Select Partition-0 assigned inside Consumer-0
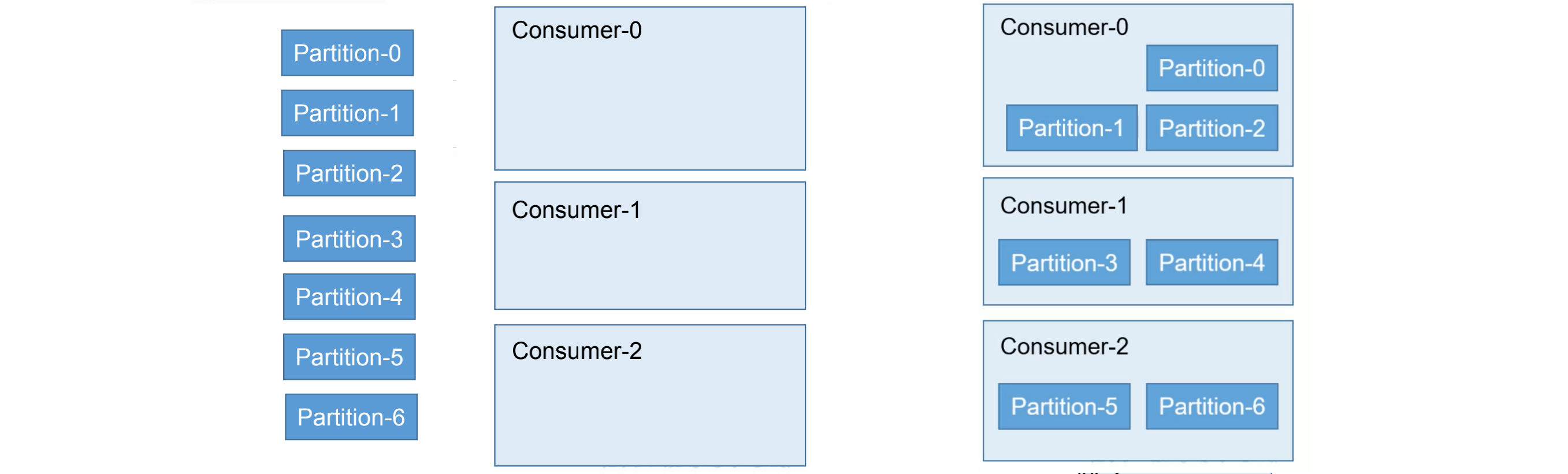Viewport: 1568px width, 474px height. pos(1212,68)
